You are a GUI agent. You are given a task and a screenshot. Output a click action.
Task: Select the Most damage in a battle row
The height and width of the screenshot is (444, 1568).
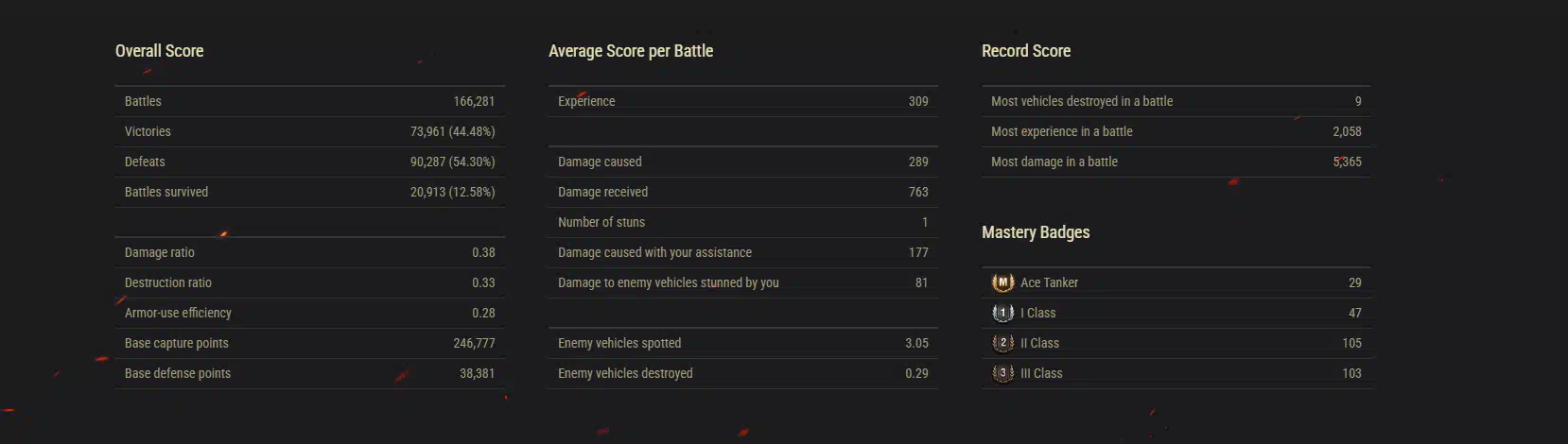pyautogui.click(x=1176, y=162)
